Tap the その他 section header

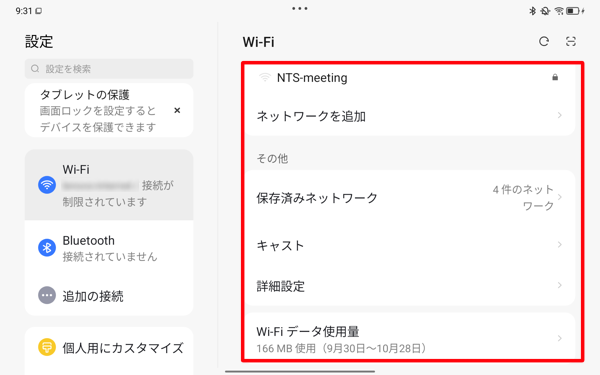pyautogui.click(x=272, y=158)
